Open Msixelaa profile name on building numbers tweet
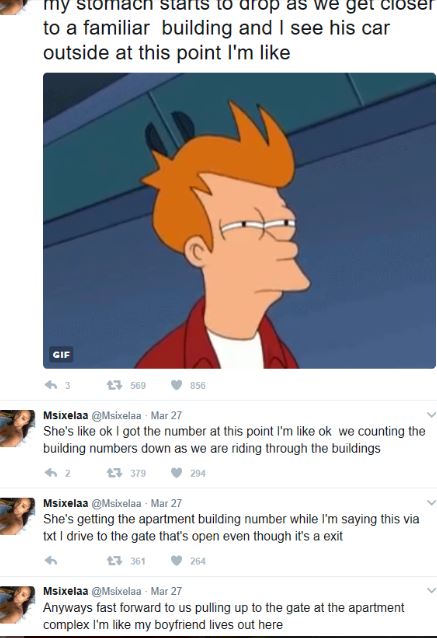437x638 pixels. point(66,415)
